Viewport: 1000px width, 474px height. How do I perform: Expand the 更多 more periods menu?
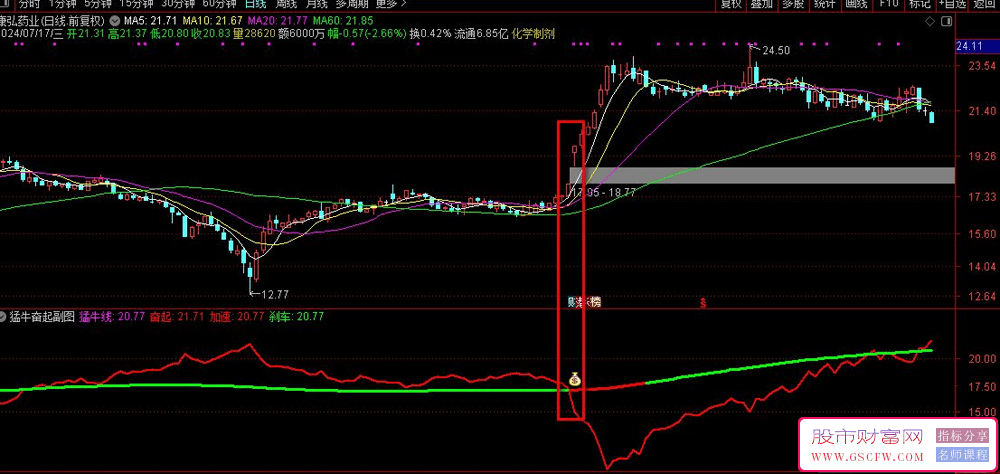pos(391,3)
